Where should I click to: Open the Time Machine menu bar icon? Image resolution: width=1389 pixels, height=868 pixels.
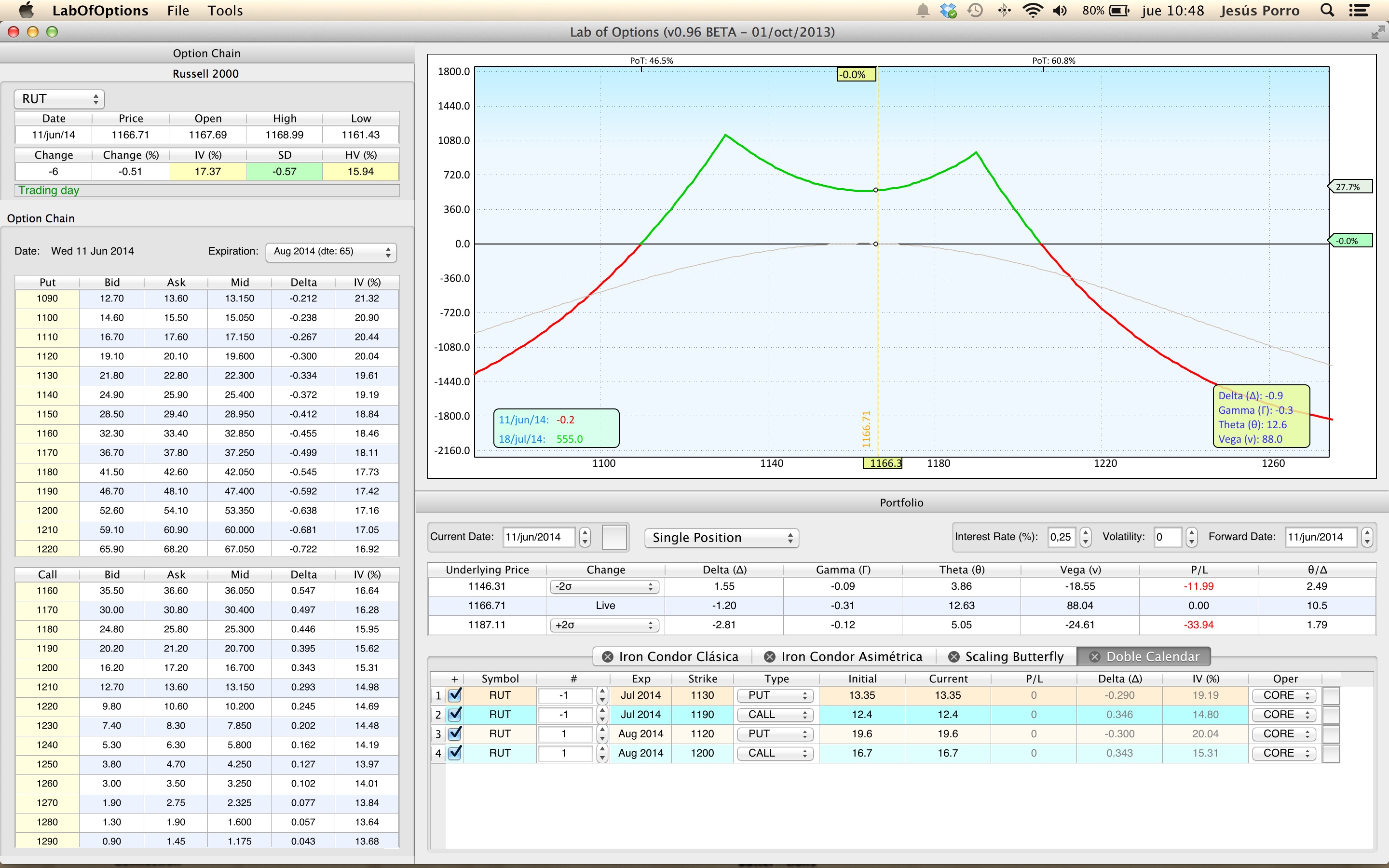click(975, 10)
